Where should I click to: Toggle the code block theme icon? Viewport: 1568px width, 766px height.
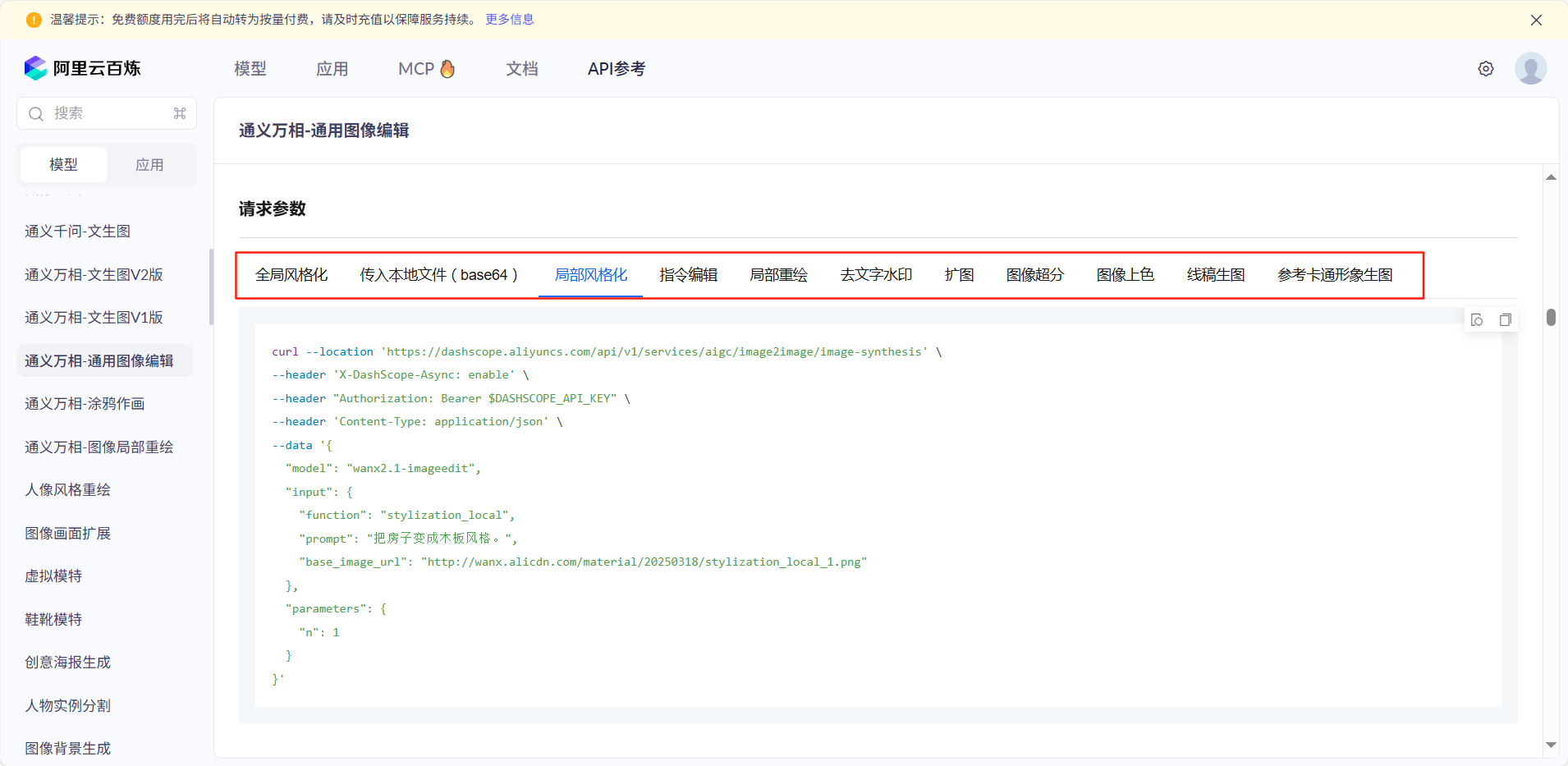(1478, 320)
